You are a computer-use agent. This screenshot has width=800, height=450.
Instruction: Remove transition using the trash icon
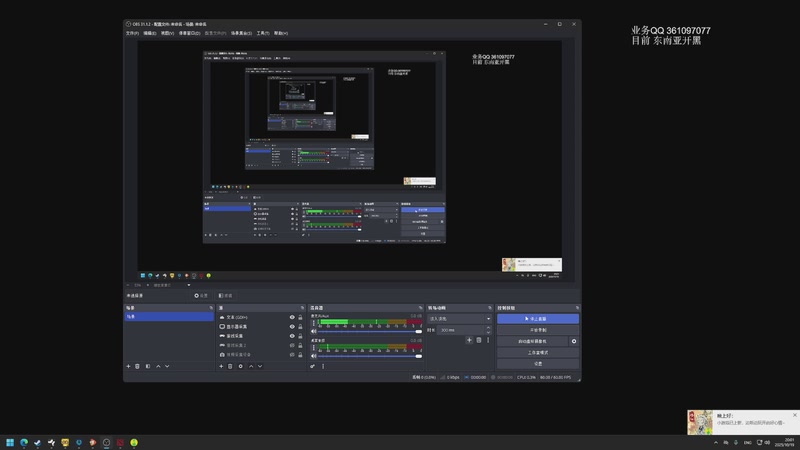(479, 340)
